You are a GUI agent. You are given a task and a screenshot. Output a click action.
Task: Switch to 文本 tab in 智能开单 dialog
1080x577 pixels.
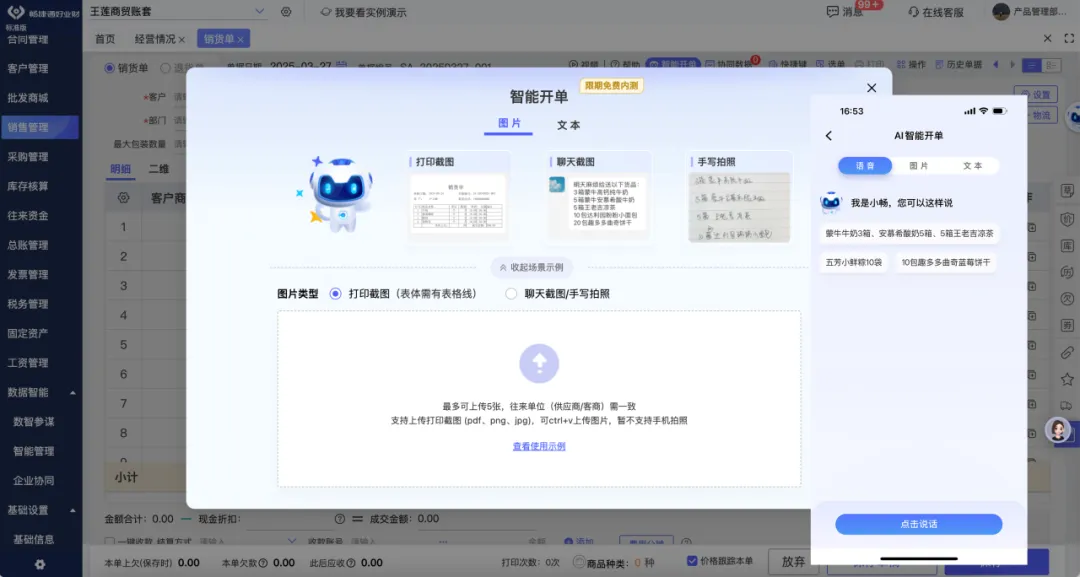pos(568,125)
